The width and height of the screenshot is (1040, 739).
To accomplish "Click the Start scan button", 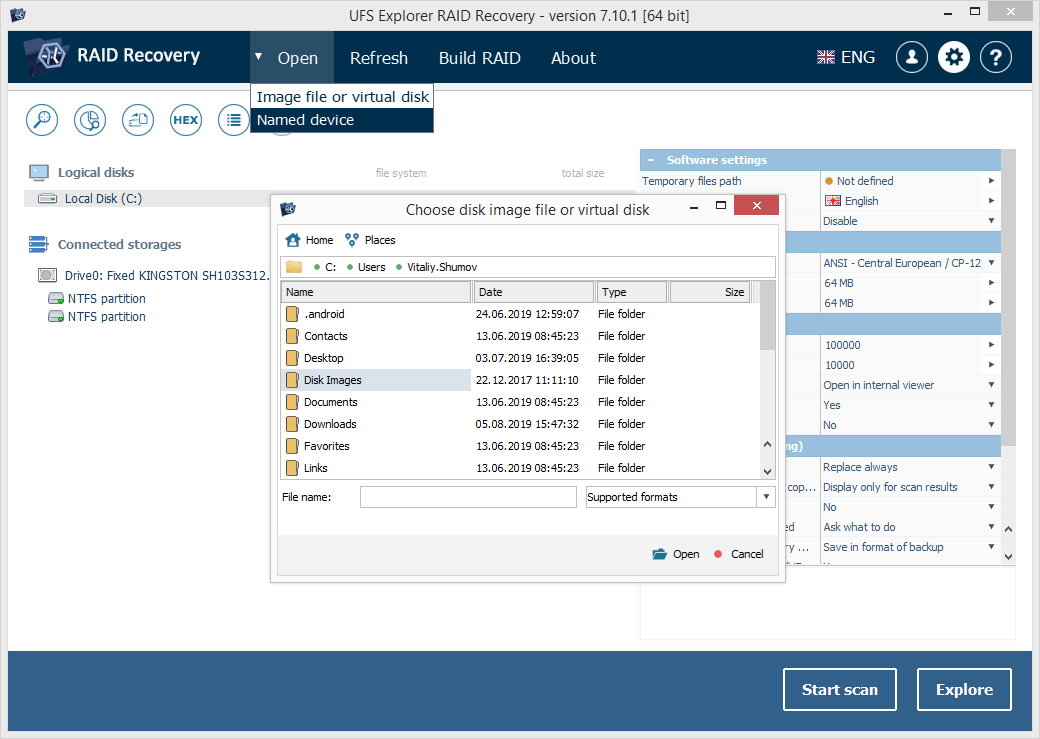I will coord(840,689).
